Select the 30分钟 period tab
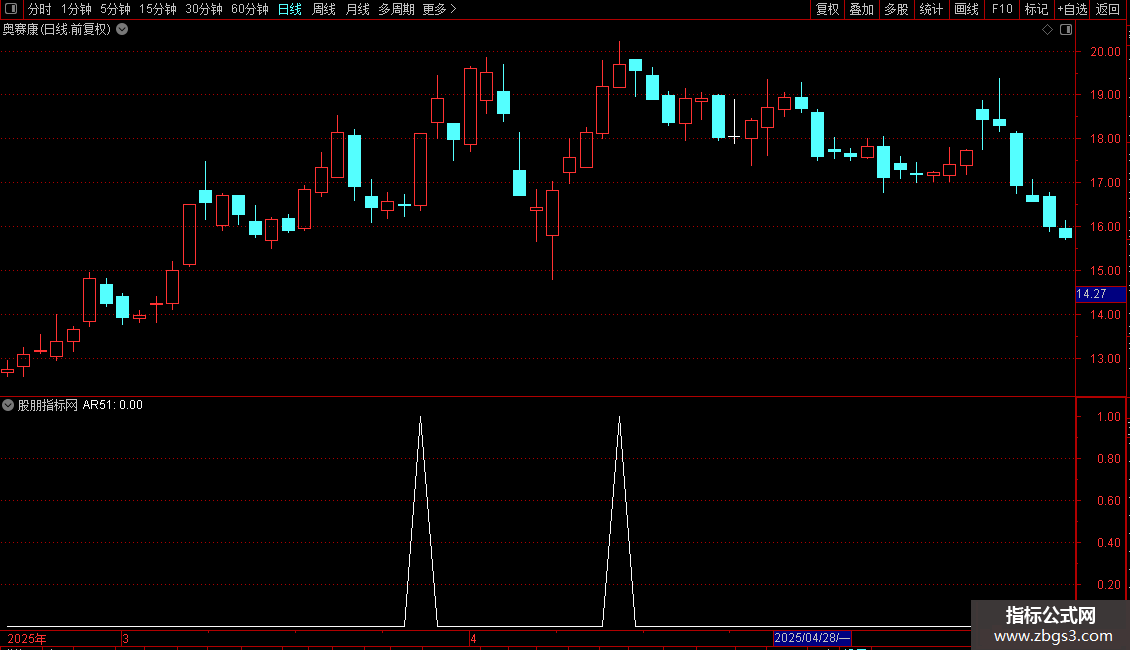 204,9
